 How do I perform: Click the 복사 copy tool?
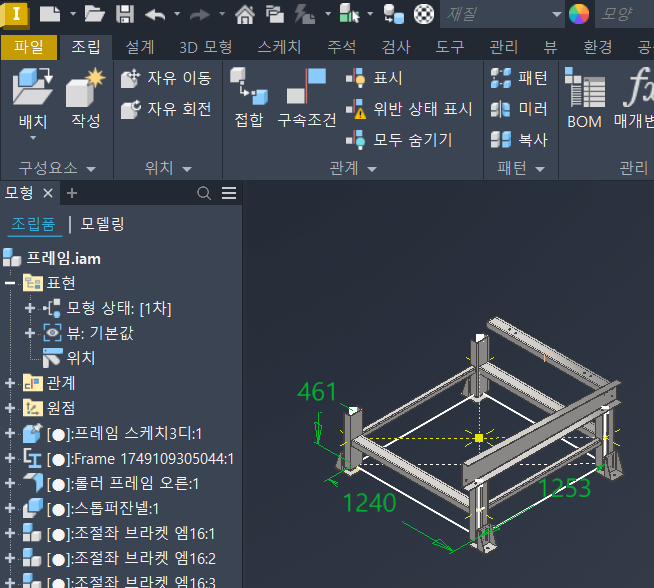pyautogui.click(x=519, y=140)
